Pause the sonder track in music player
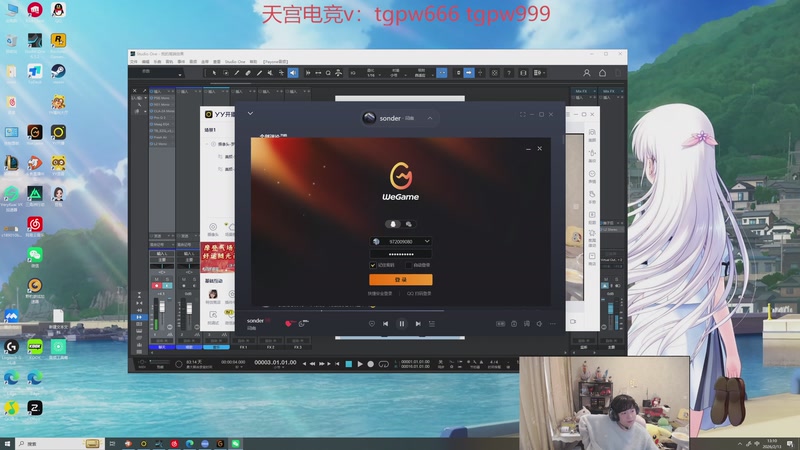 coord(402,323)
